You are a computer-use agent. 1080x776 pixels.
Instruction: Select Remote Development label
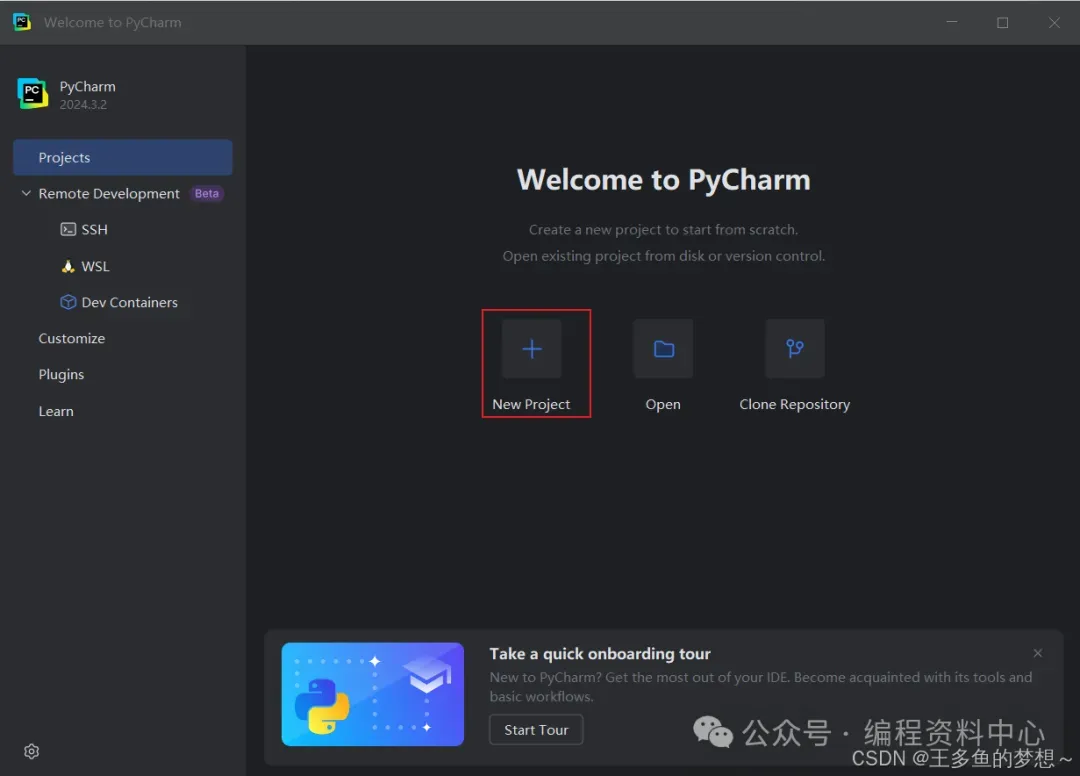pyautogui.click(x=109, y=194)
